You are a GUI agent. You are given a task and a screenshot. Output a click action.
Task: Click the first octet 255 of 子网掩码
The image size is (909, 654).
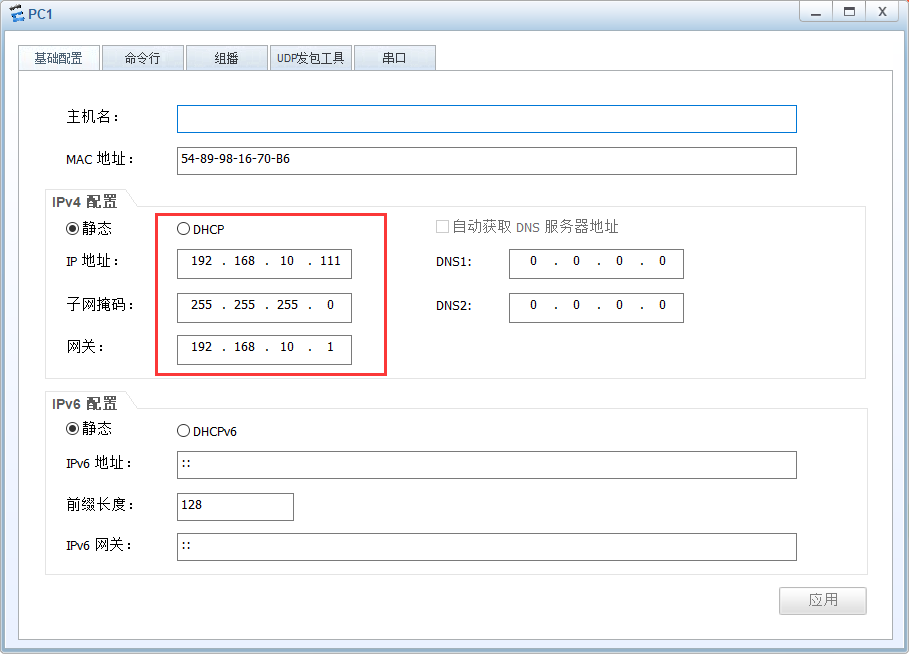201,305
